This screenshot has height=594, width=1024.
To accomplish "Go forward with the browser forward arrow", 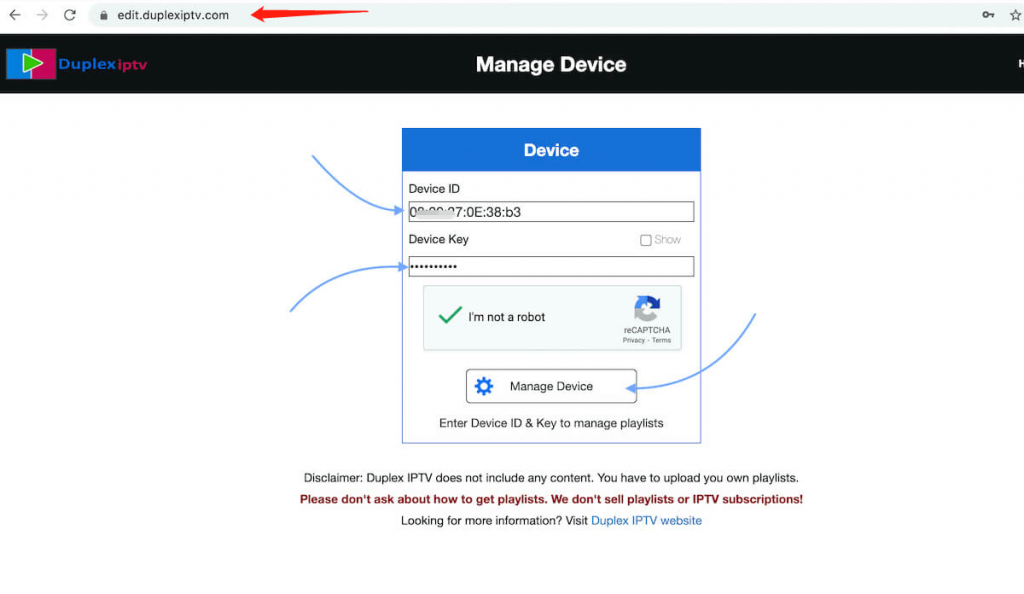I will click(42, 14).
